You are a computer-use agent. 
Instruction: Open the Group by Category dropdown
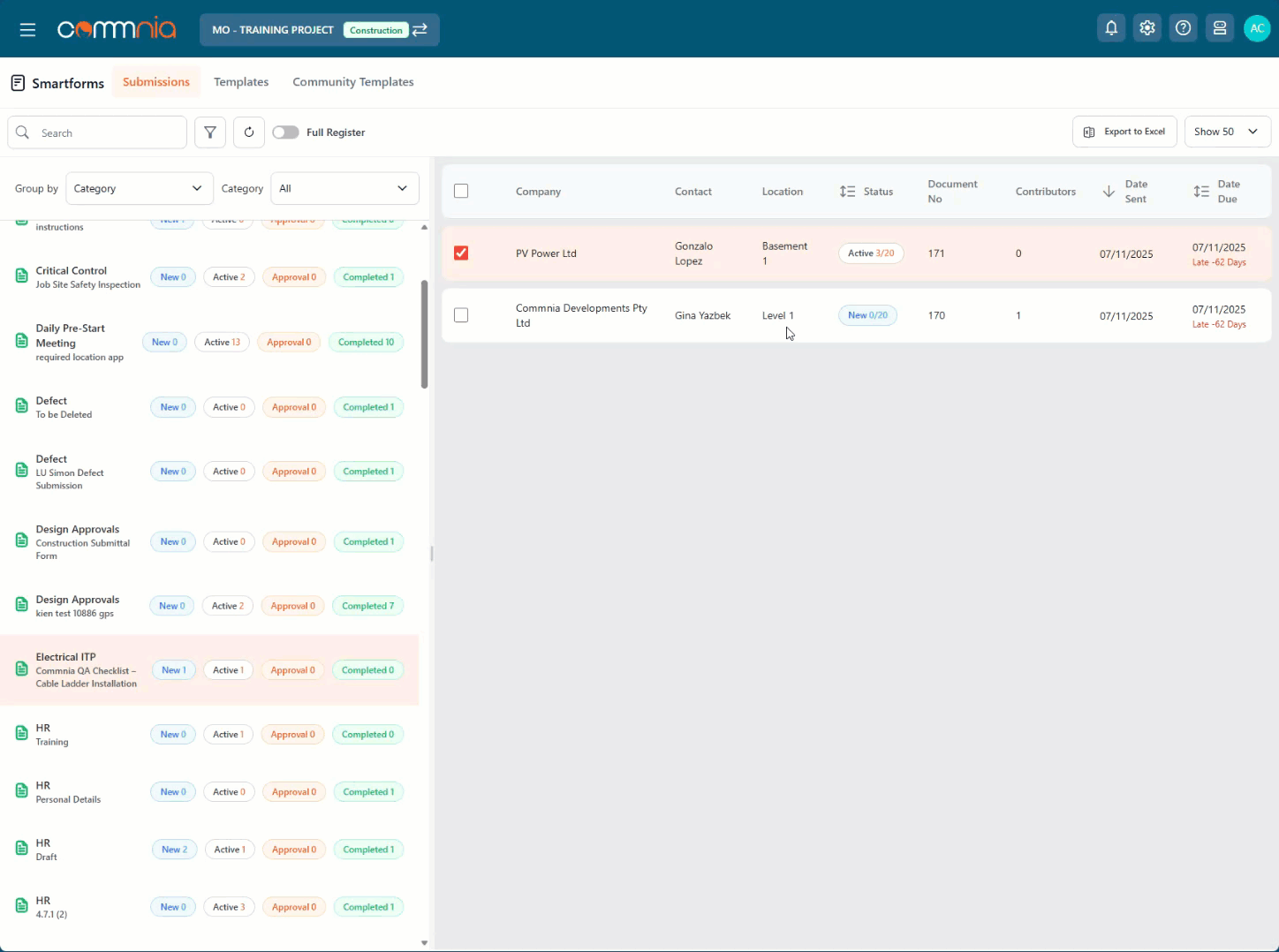(x=139, y=188)
